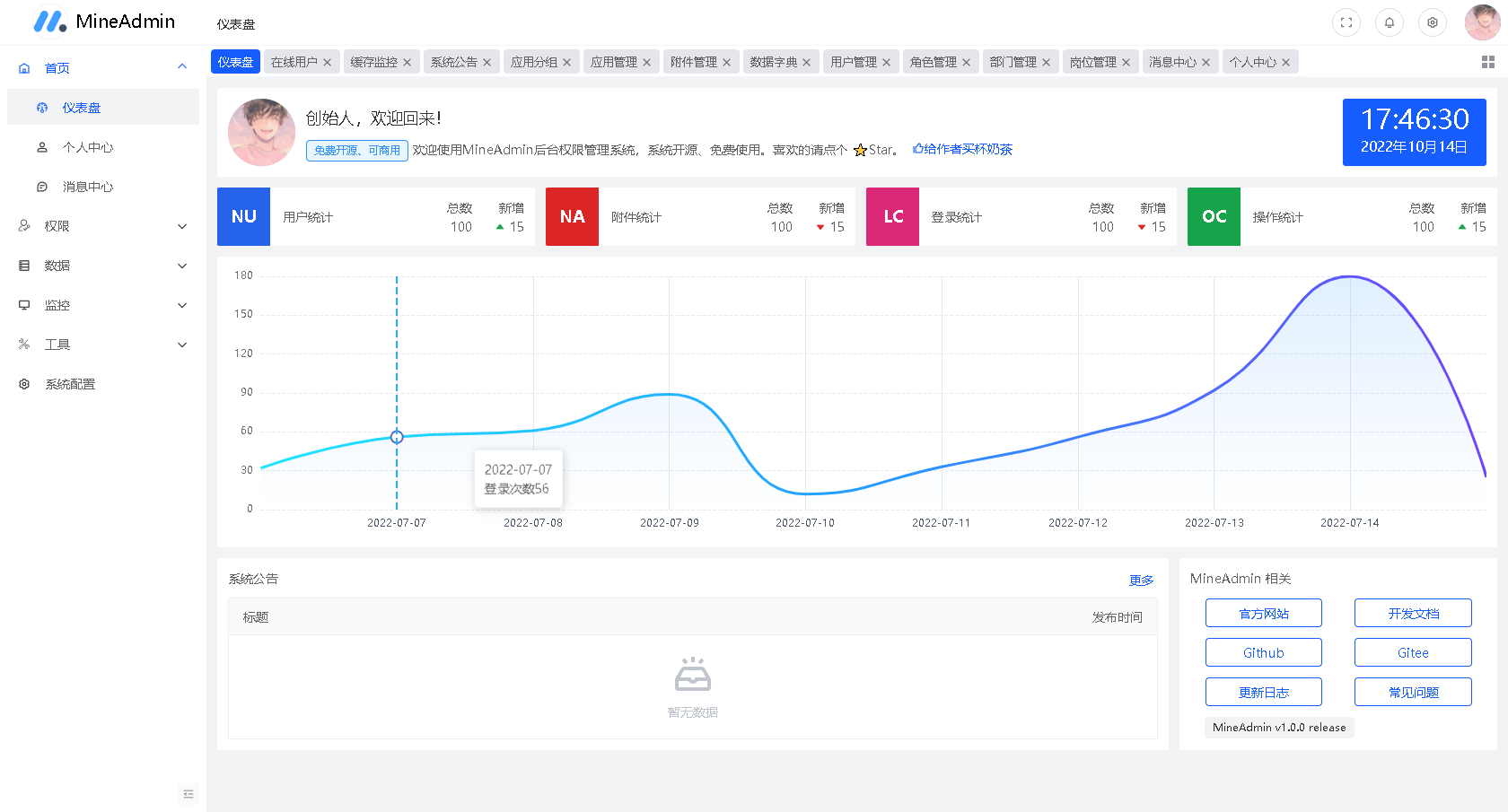Click the welcome banner avatar image
1508x812 pixels.
pos(261,132)
